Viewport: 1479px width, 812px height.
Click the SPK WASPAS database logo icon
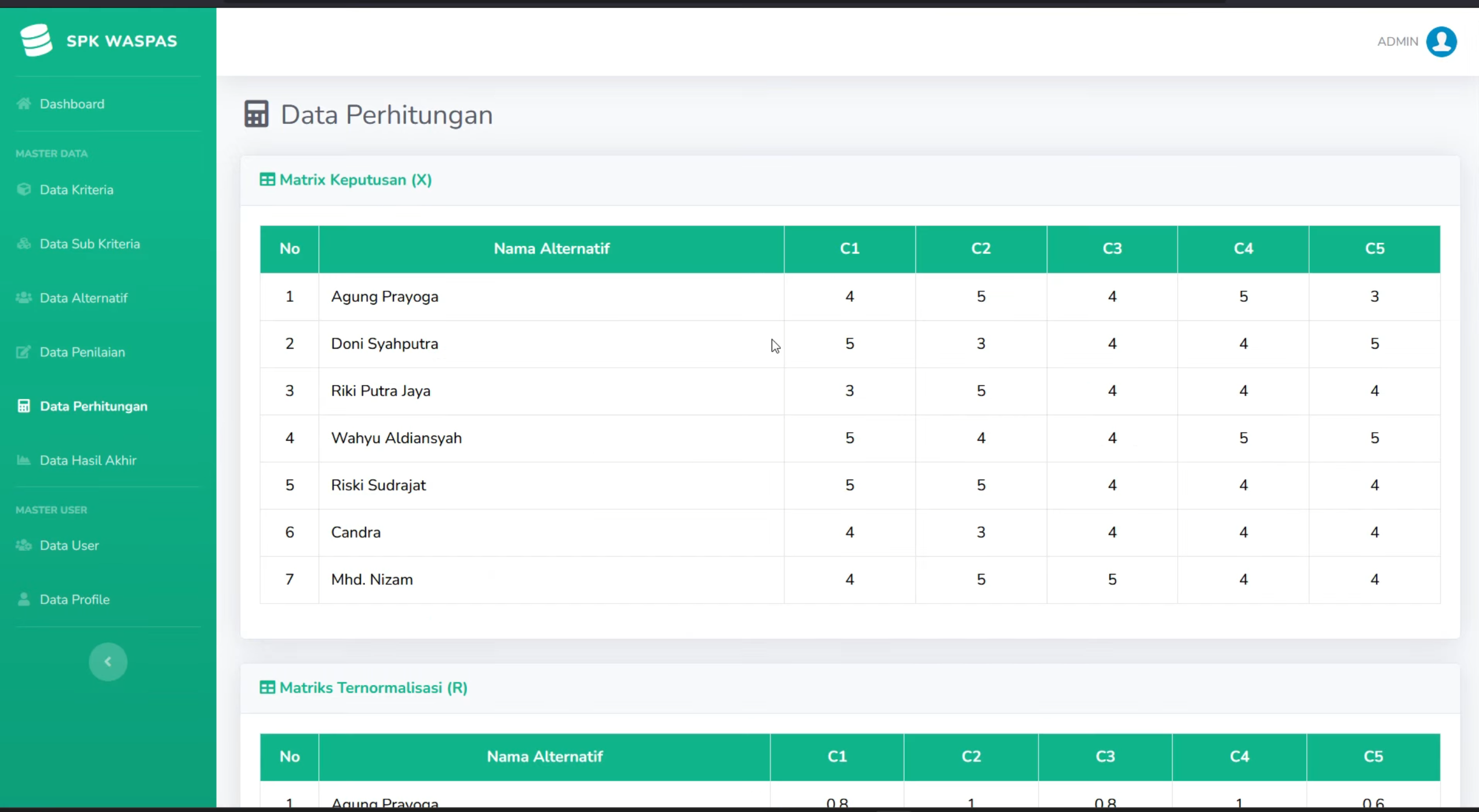tap(36, 40)
